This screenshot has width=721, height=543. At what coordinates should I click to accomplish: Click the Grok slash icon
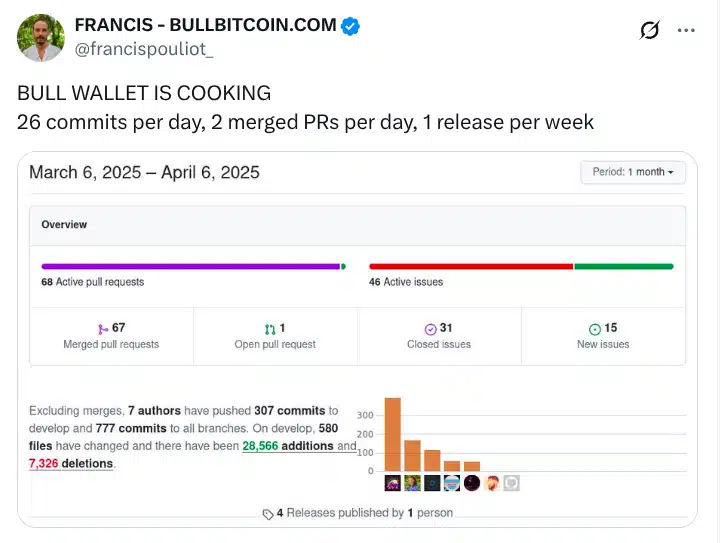pos(649,30)
